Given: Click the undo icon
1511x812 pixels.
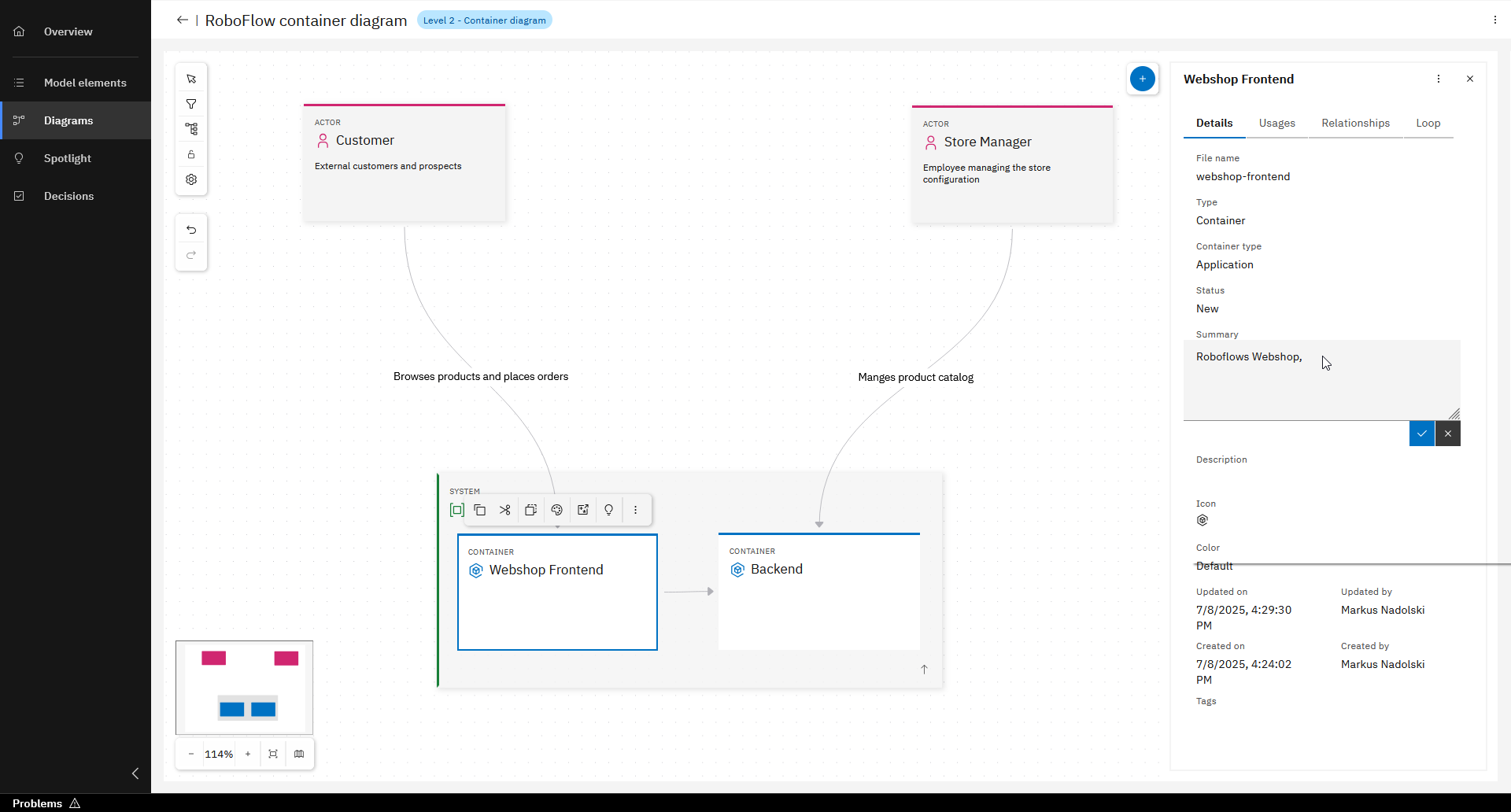Looking at the screenshot, I should [191, 229].
